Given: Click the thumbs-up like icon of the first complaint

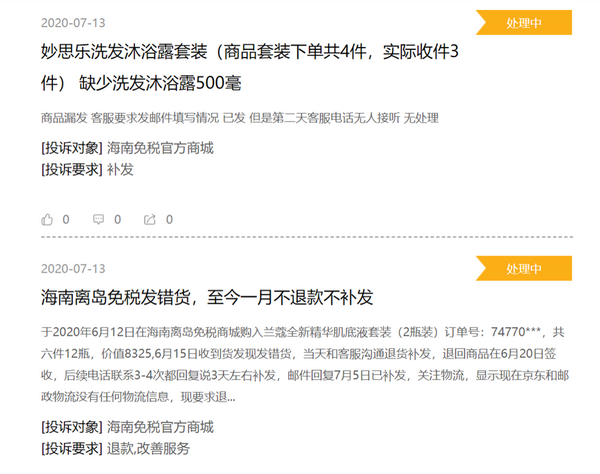Looking at the screenshot, I should [47, 220].
